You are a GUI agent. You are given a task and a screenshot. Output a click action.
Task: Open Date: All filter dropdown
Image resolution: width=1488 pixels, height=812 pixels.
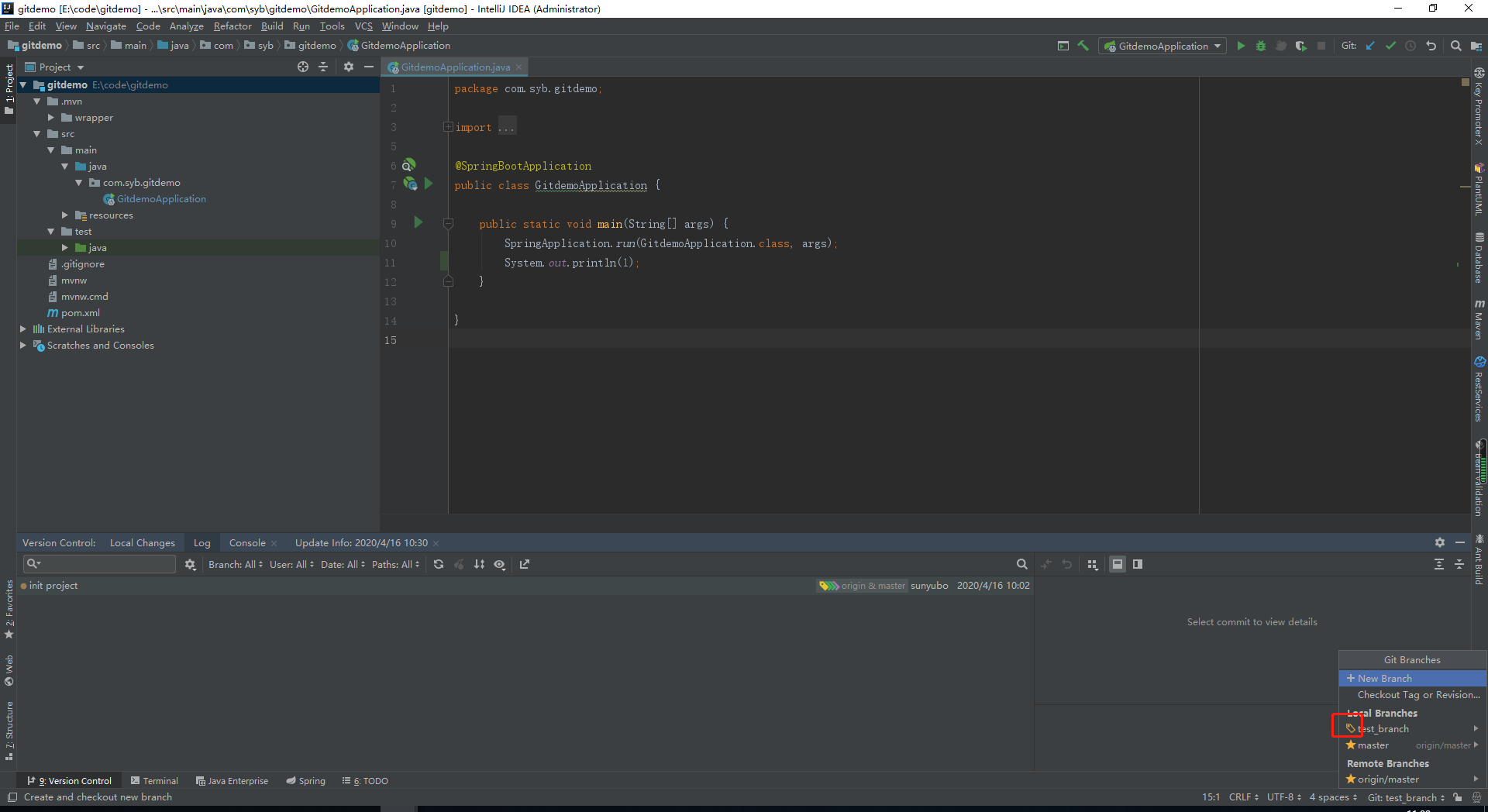pyautogui.click(x=343, y=564)
